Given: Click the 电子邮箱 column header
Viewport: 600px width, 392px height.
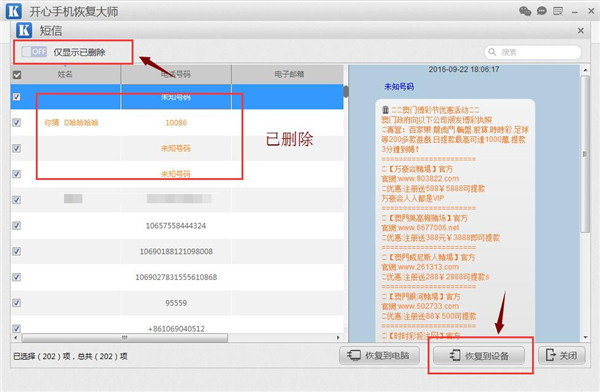Looking at the screenshot, I should coord(289,74).
